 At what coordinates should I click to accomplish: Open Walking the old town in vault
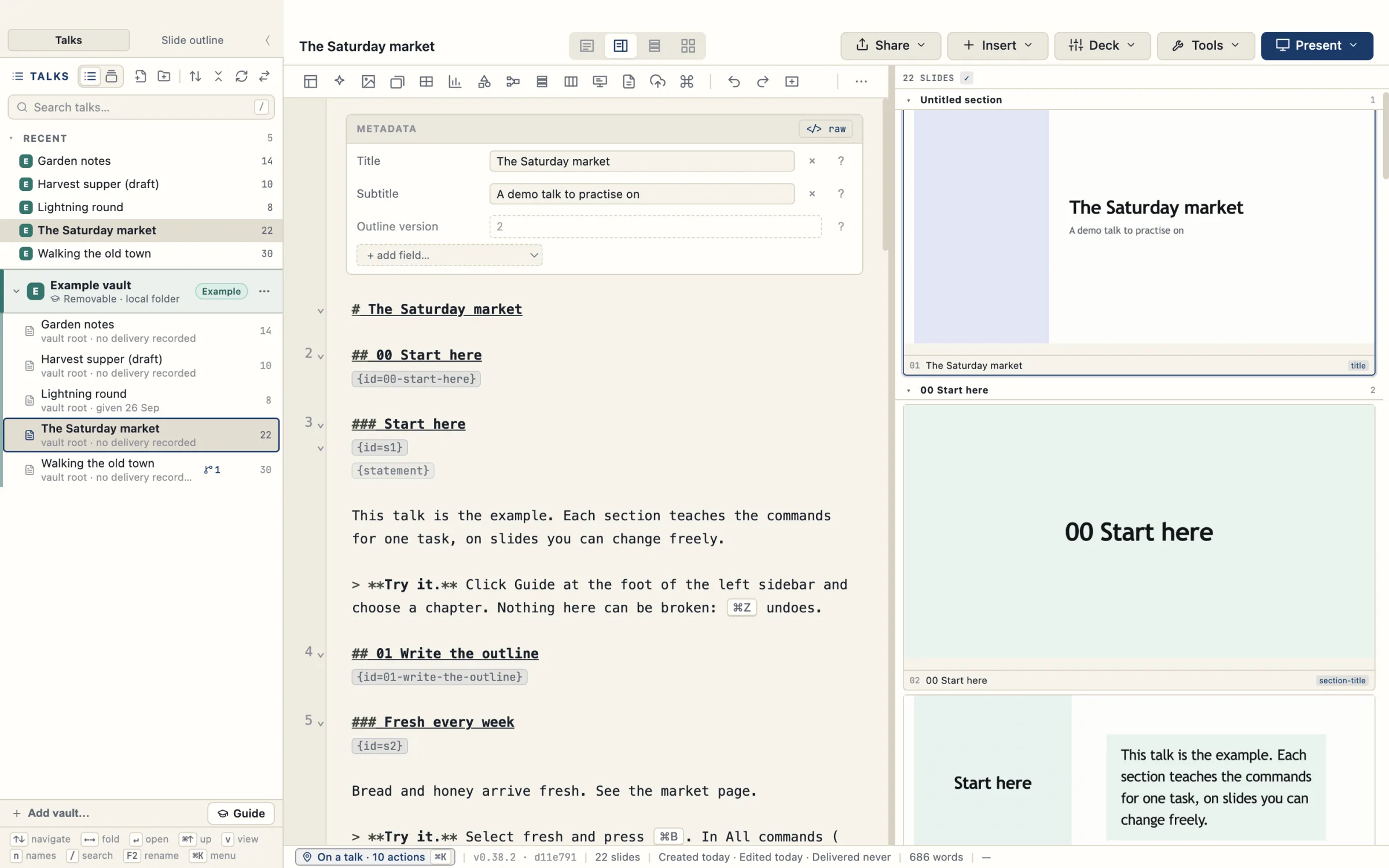coord(141,470)
